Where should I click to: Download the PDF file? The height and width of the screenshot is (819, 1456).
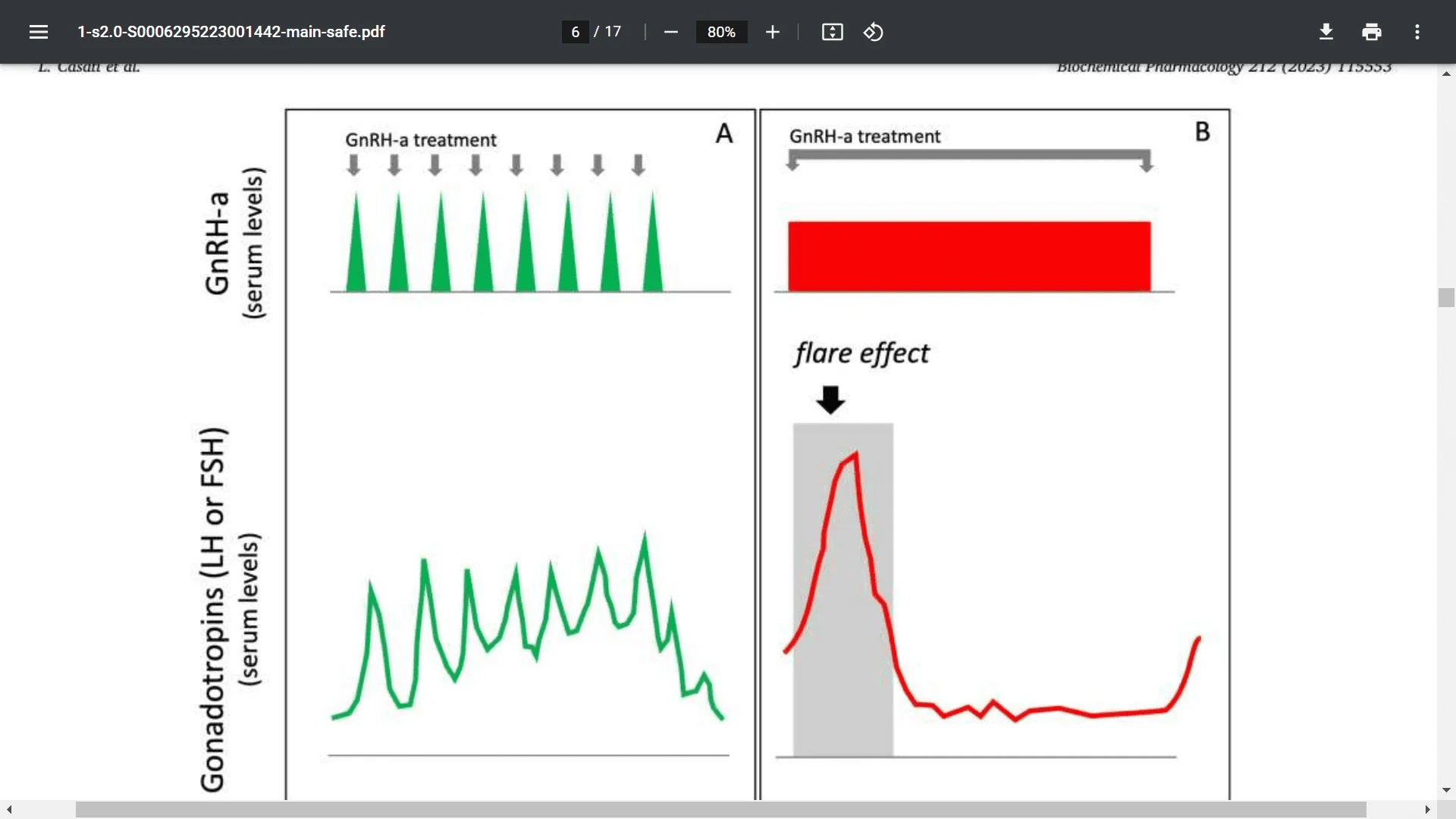click(1326, 32)
